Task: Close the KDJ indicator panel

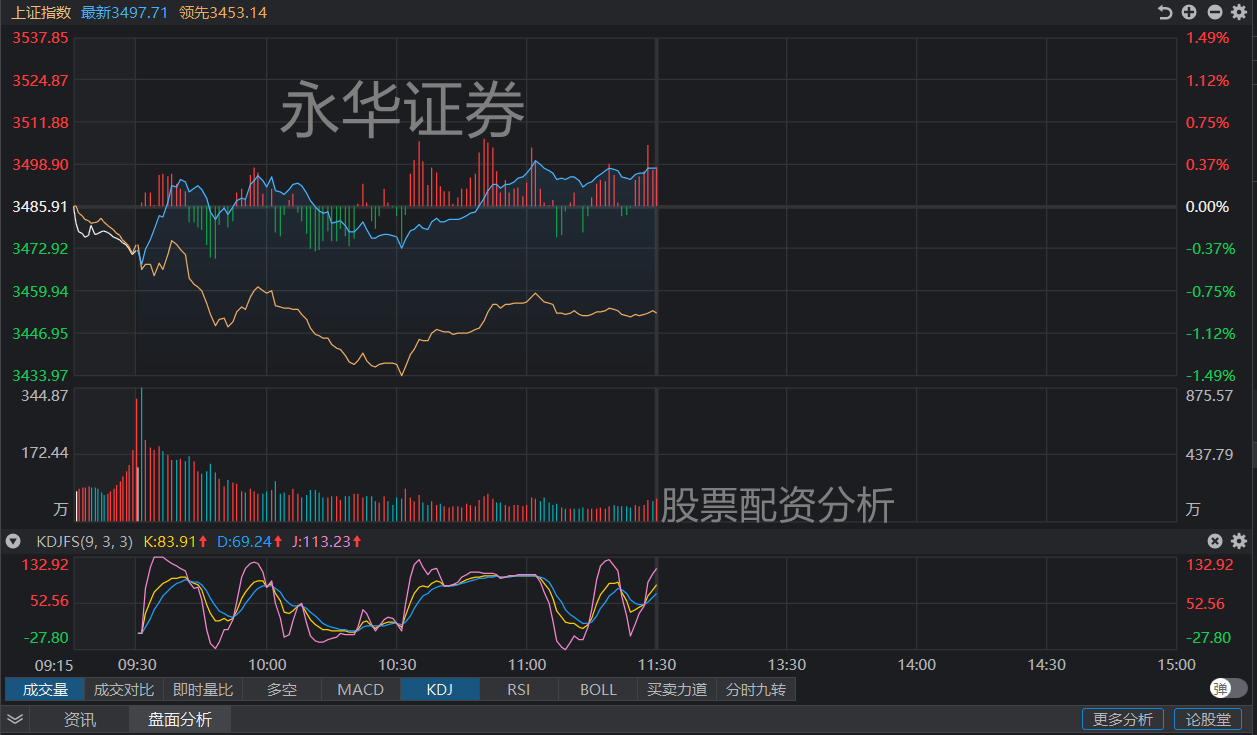Action: (x=1214, y=541)
